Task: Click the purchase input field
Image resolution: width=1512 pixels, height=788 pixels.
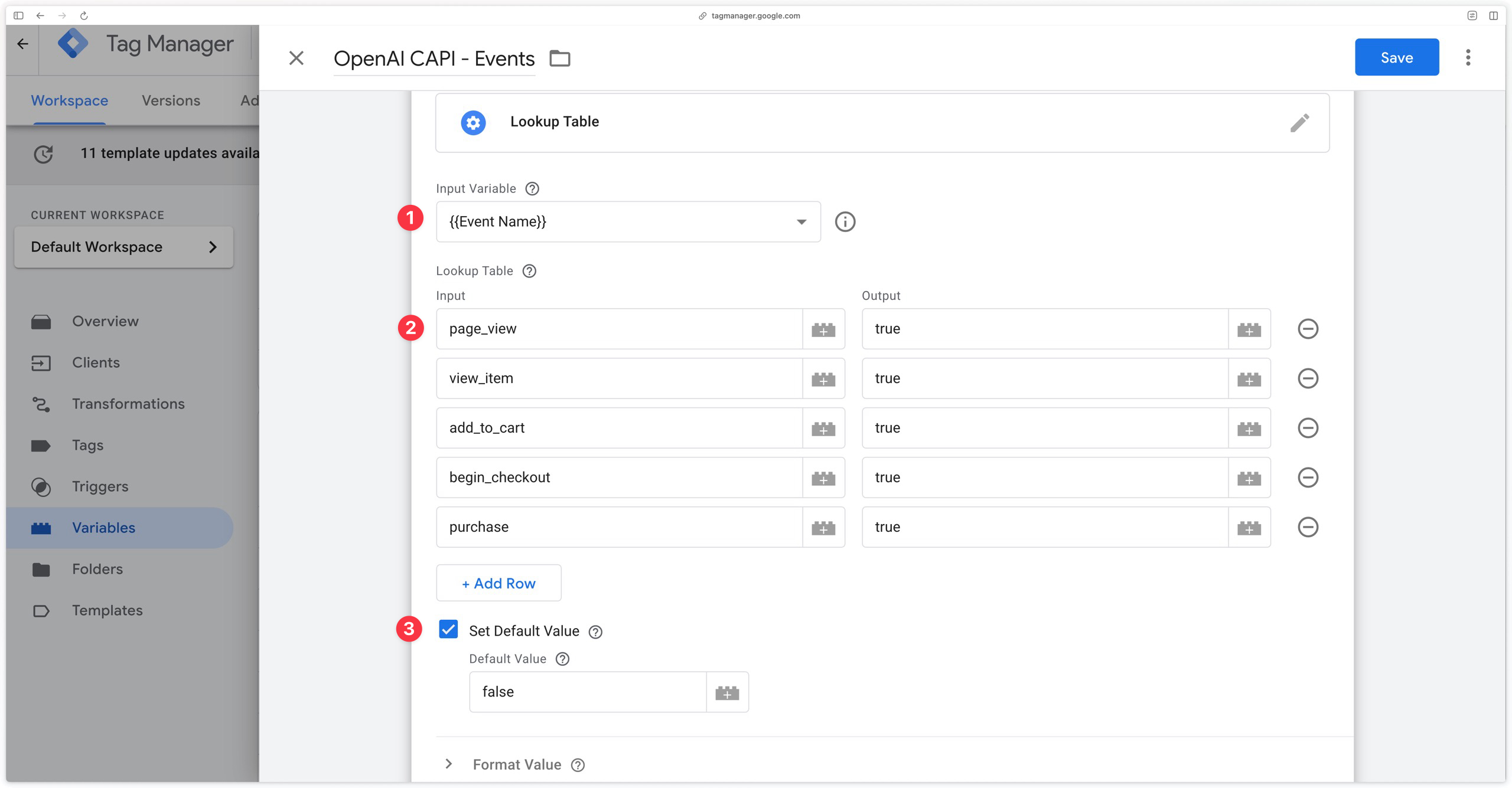Action: pyautogui.click(x=620, y=527)
